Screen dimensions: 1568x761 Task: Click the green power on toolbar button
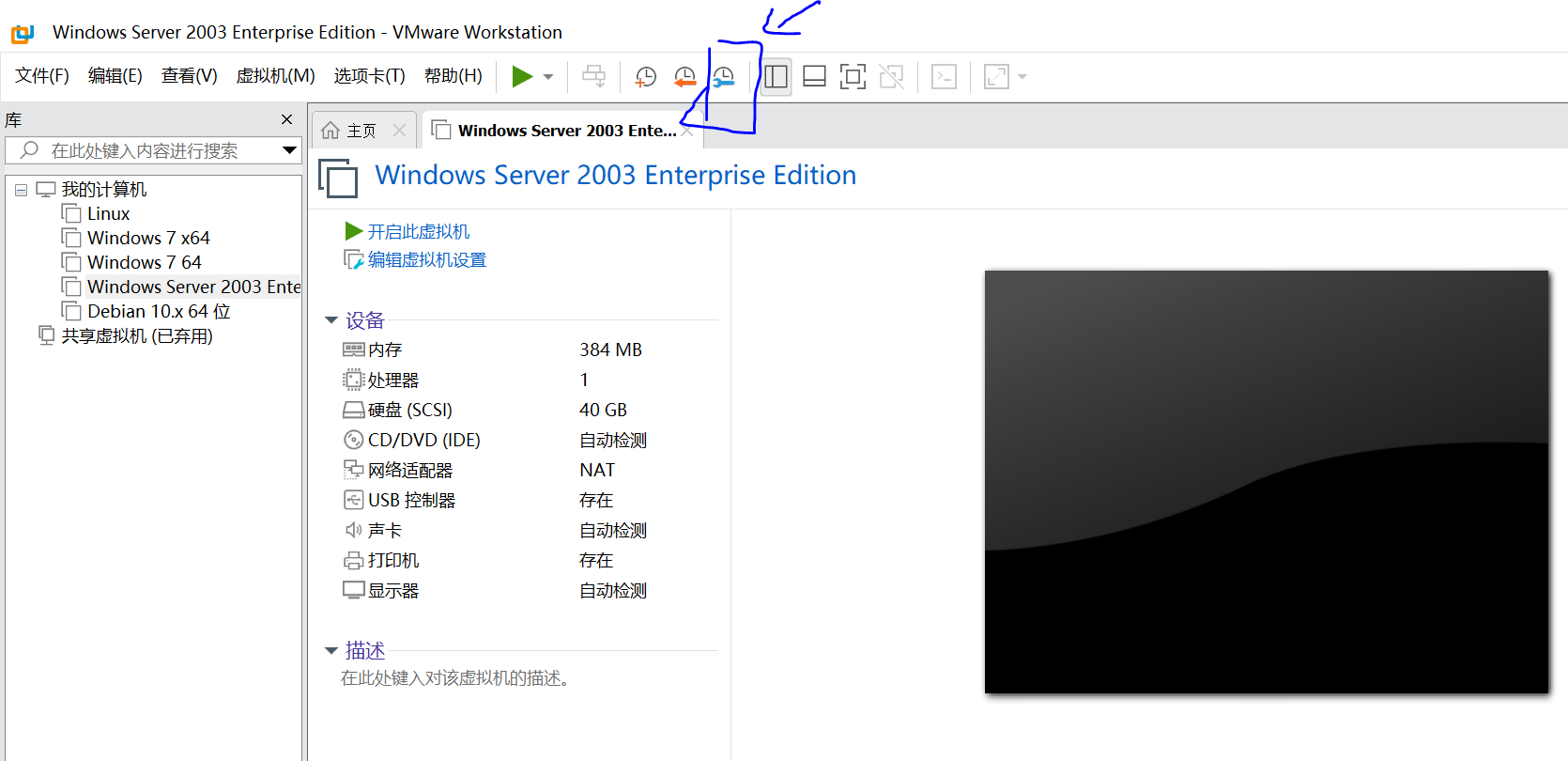(x=522, y=76)
